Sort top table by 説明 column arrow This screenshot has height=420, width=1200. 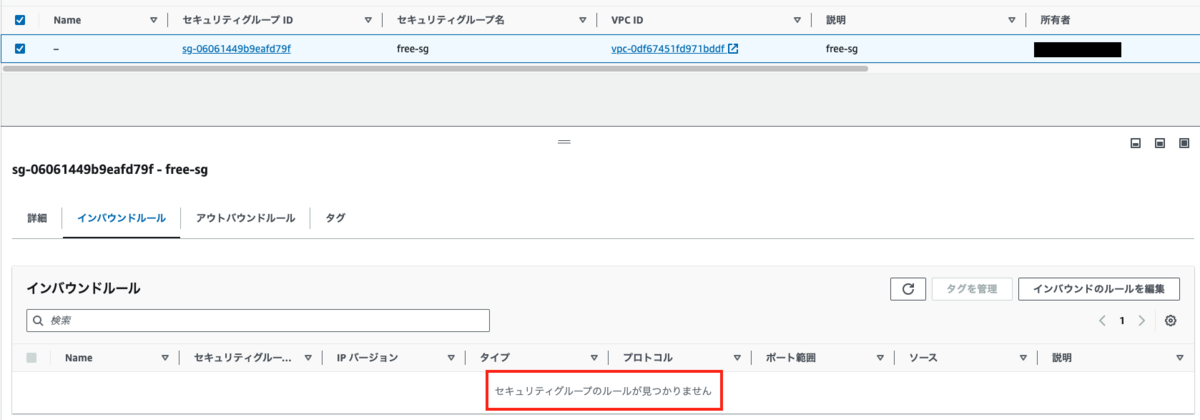click(x=1013, y=19)
